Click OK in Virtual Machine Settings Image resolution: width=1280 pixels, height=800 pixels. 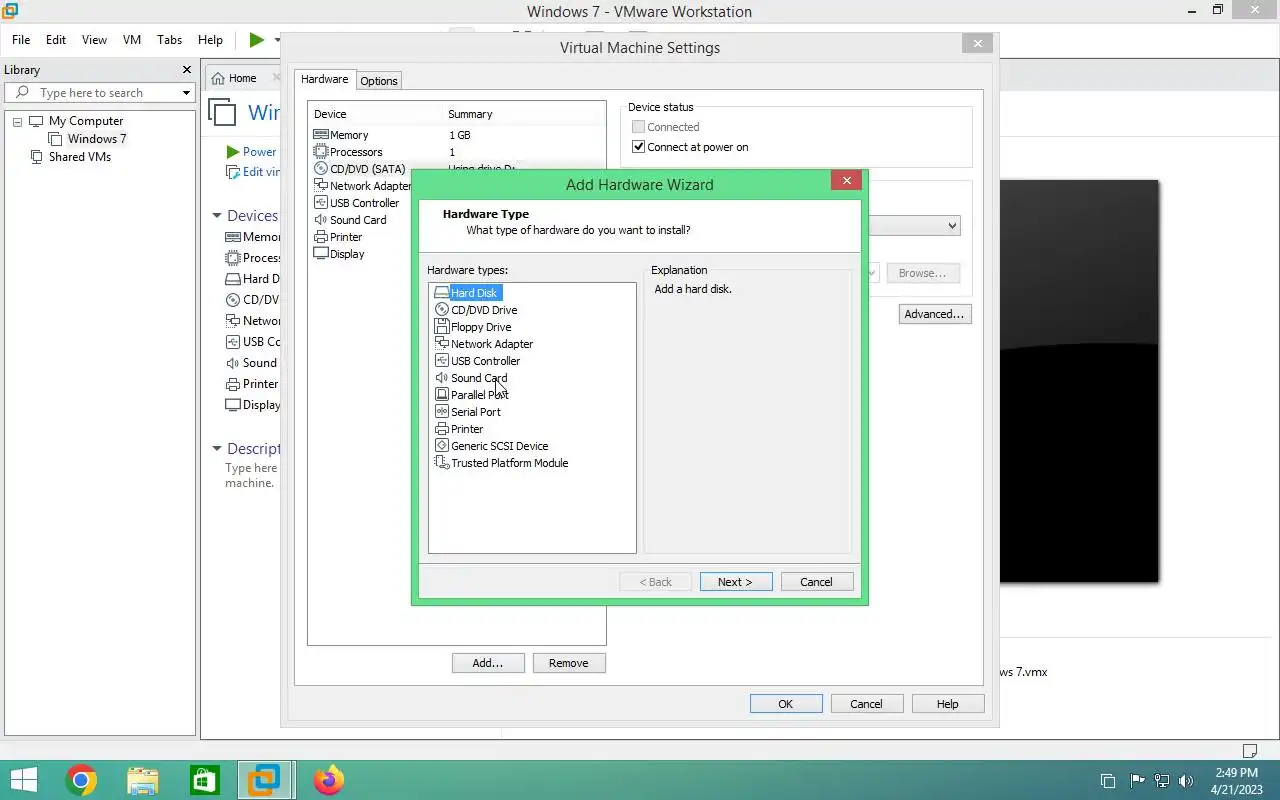coord(786,704)
